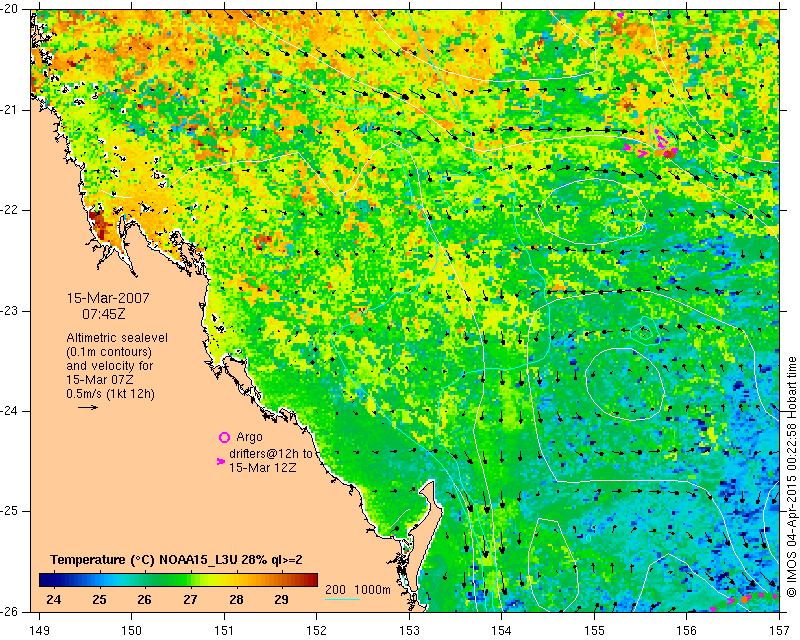This screenshot has height=640, width=800.
Task: Click the '1000m' depth contour label
Action: pos(372,589)
